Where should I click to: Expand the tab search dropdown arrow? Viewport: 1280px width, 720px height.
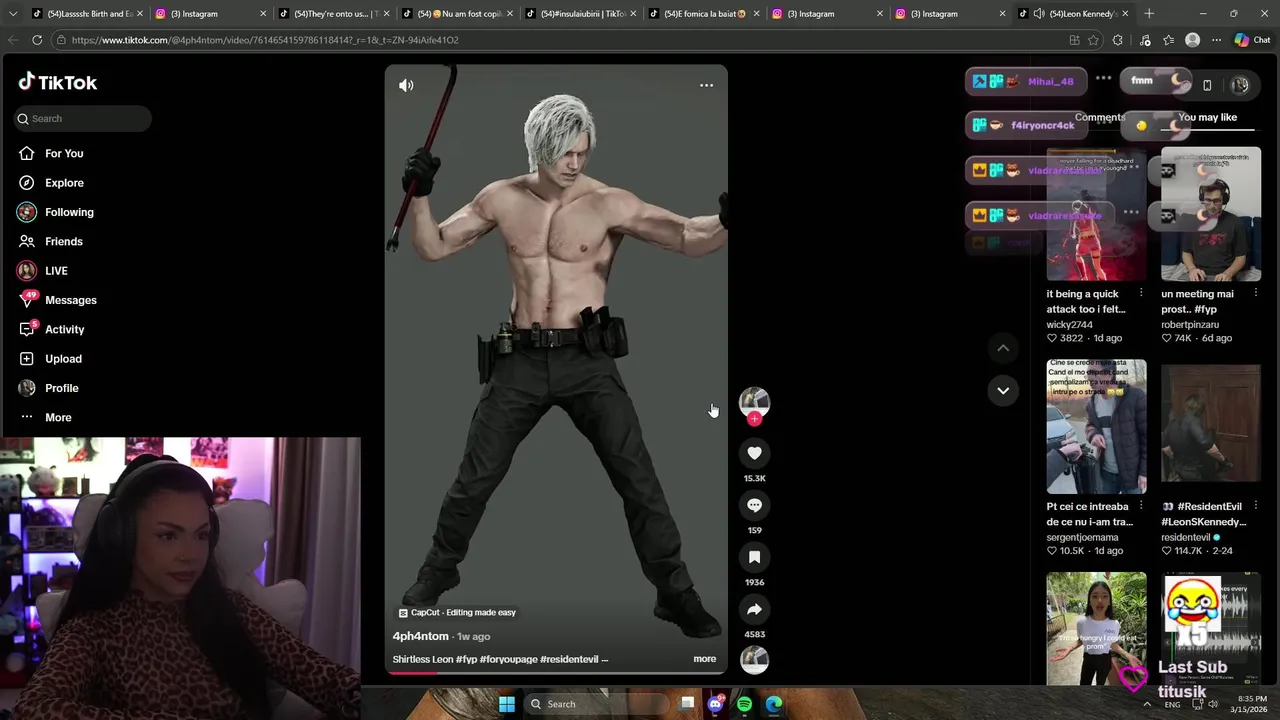click(13, 14)
